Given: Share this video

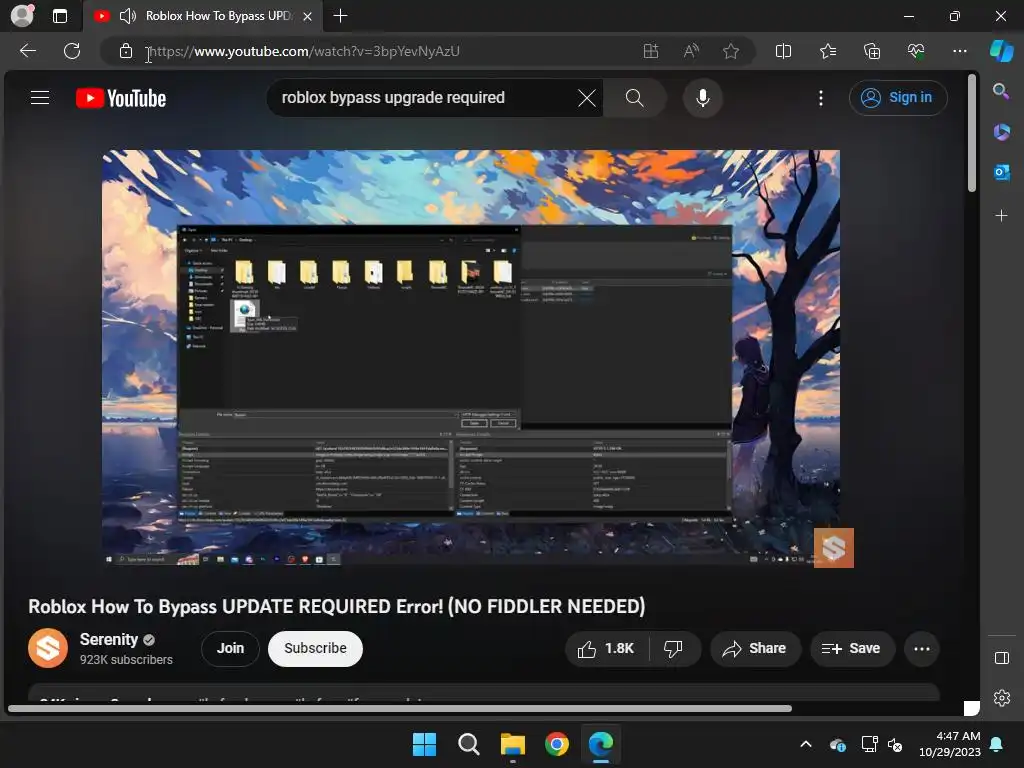Looking at the screenshot, I should pyautogui.click(x=754, y=648).
